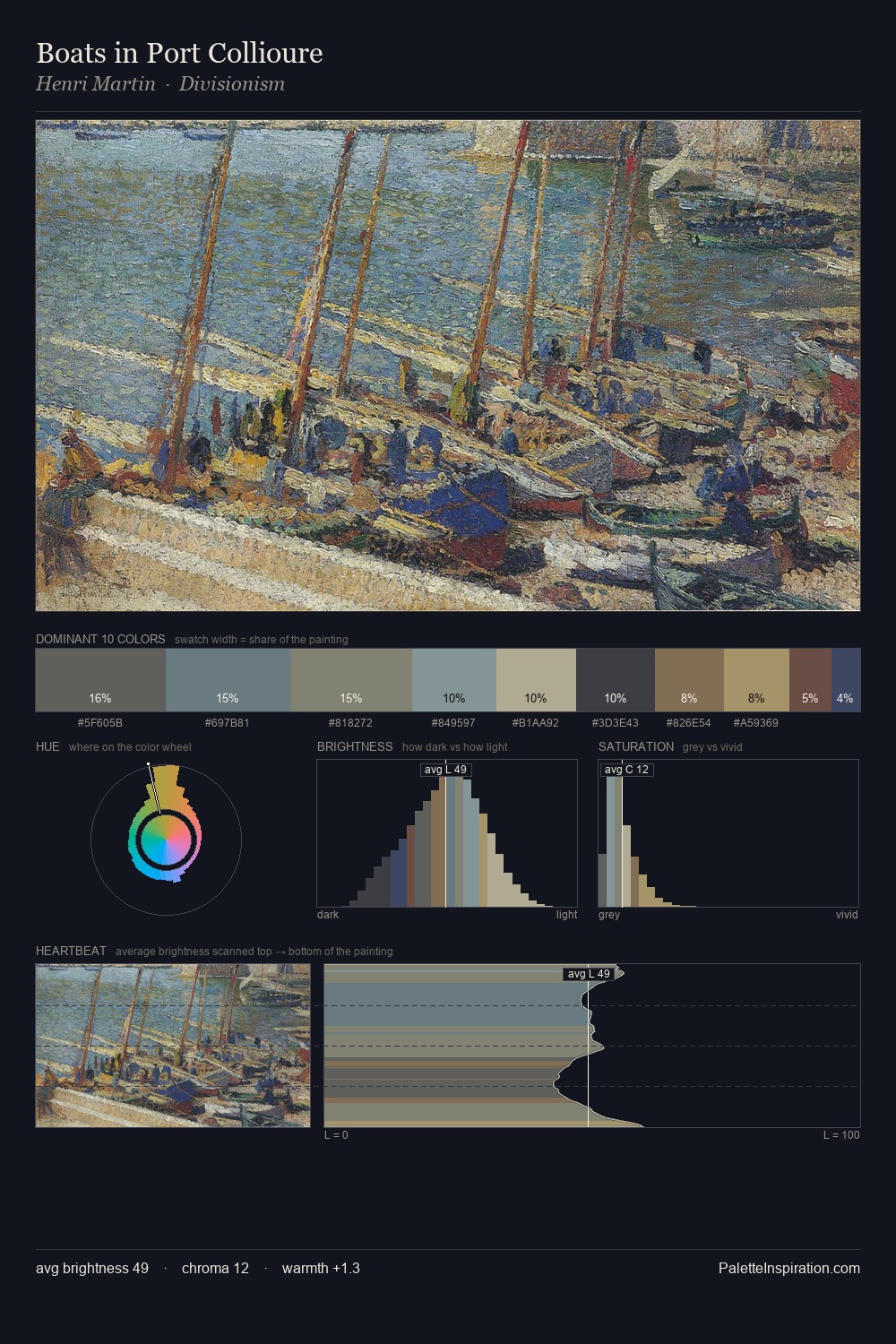
Task: Click 'how dark vs how light' caption
Action: click(455, 747)
